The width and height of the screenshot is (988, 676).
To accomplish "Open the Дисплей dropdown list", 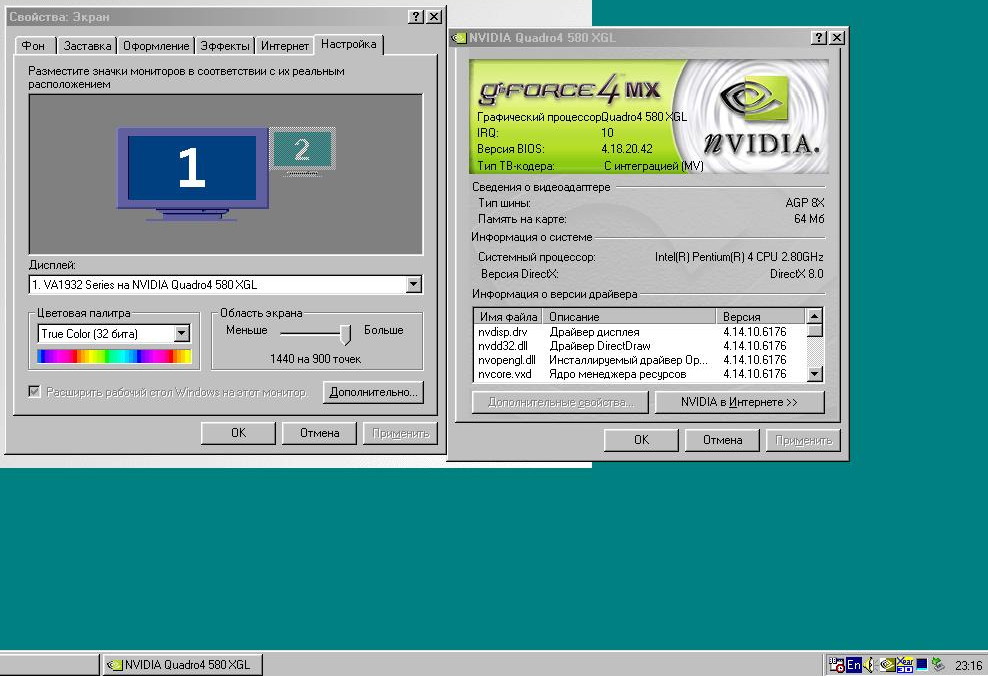I will 413,285.
